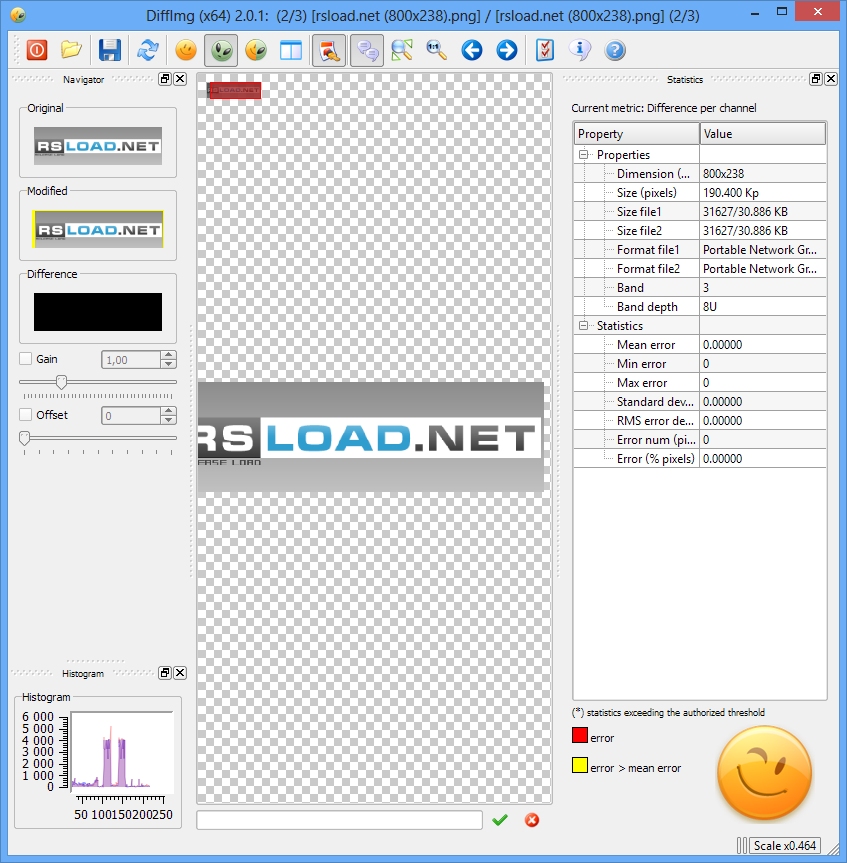This screenshot has width=847, height=863.
Task: Increase Offset value with up arrow
Action: [x=169, y=411]
